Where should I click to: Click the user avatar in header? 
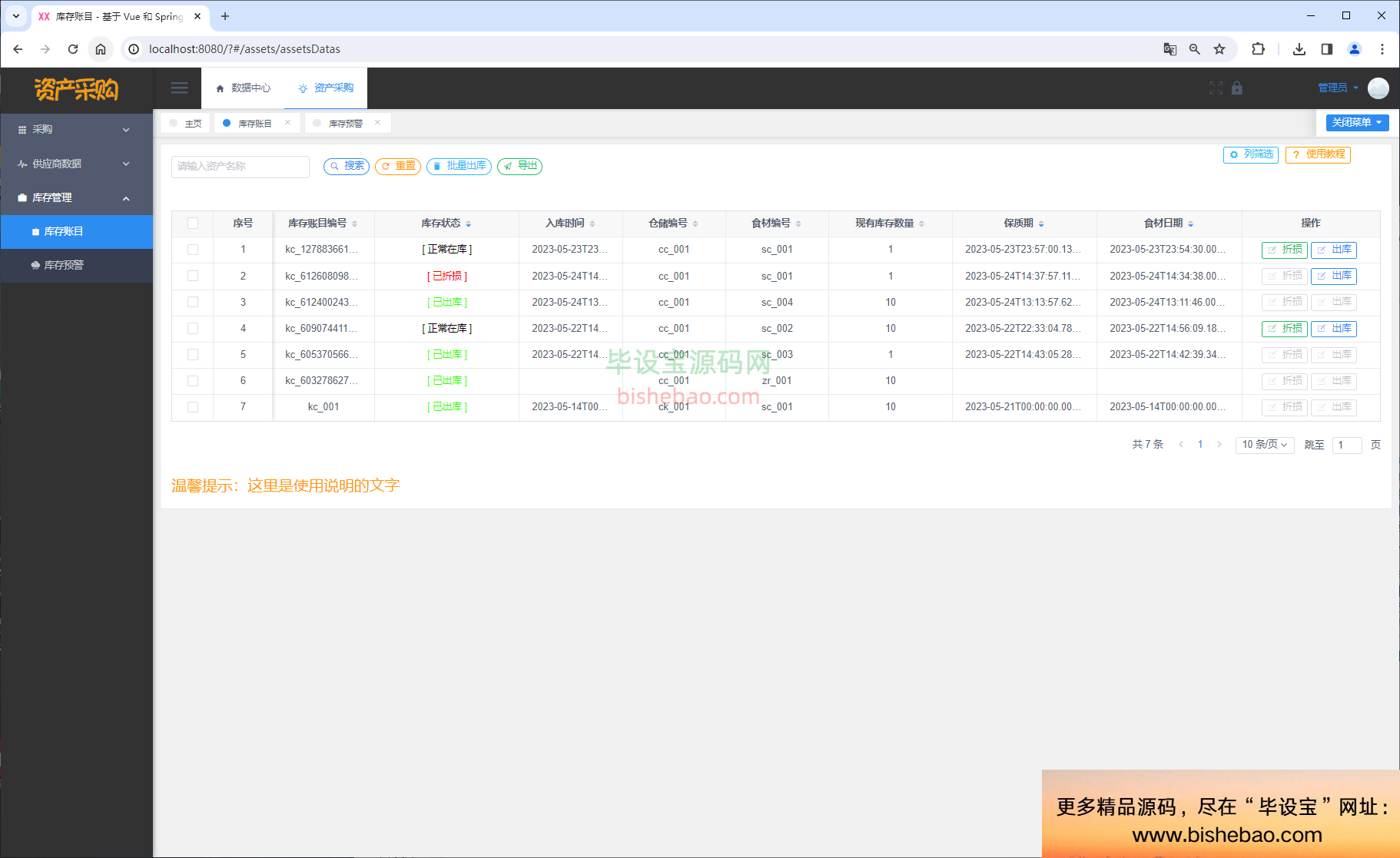click(1378, 88)
